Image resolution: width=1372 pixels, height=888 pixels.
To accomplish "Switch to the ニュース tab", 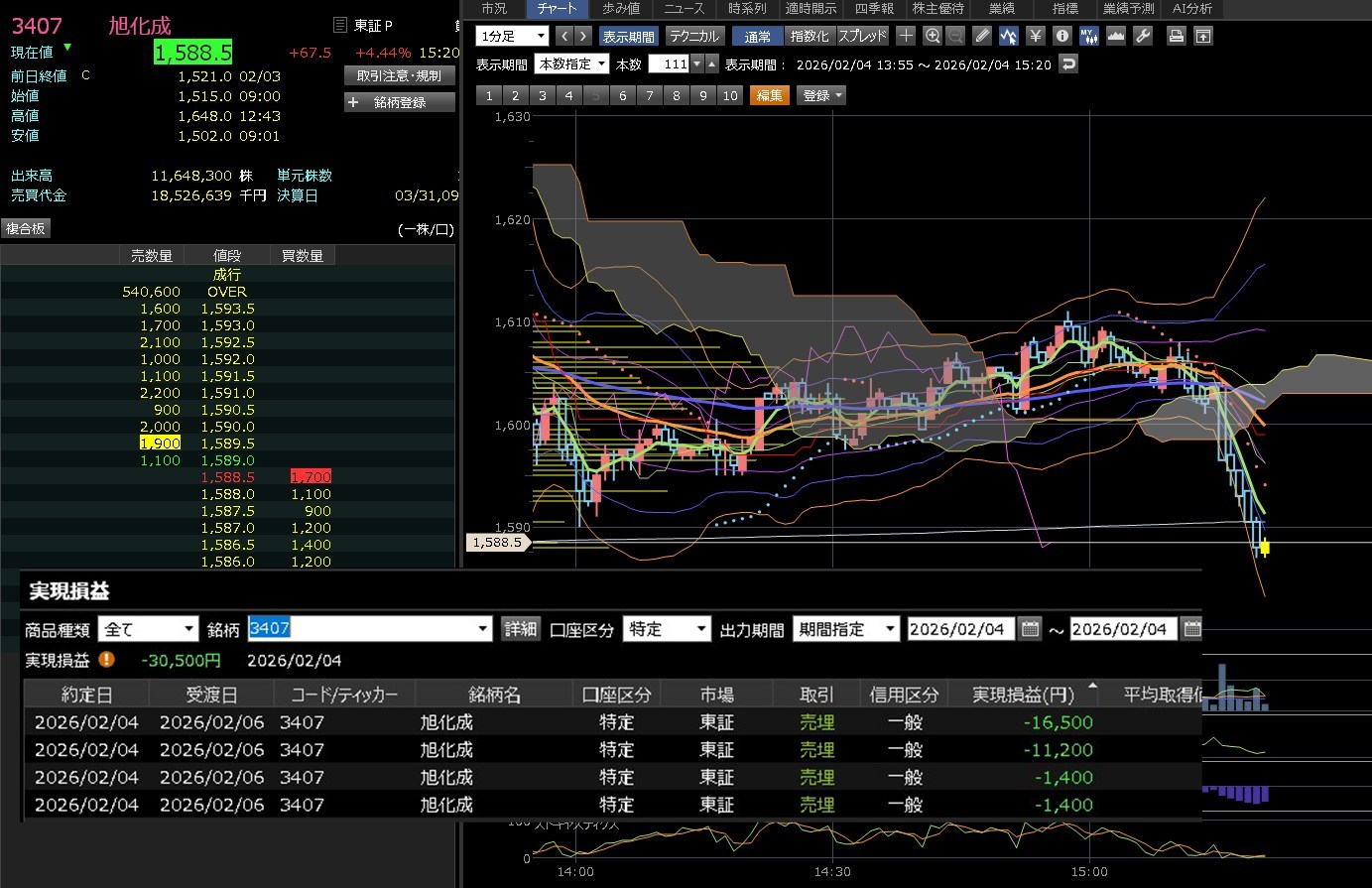I will click(684, 8).
